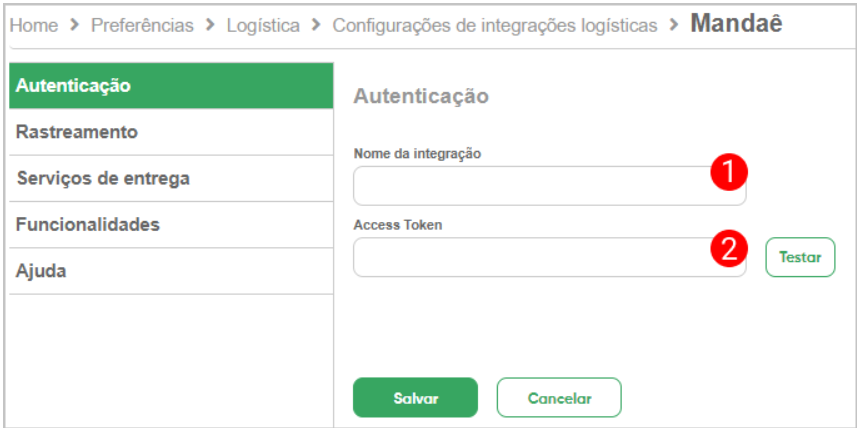Click the Mandaê page title
857x428 pixels.
[x=736, y=24]
